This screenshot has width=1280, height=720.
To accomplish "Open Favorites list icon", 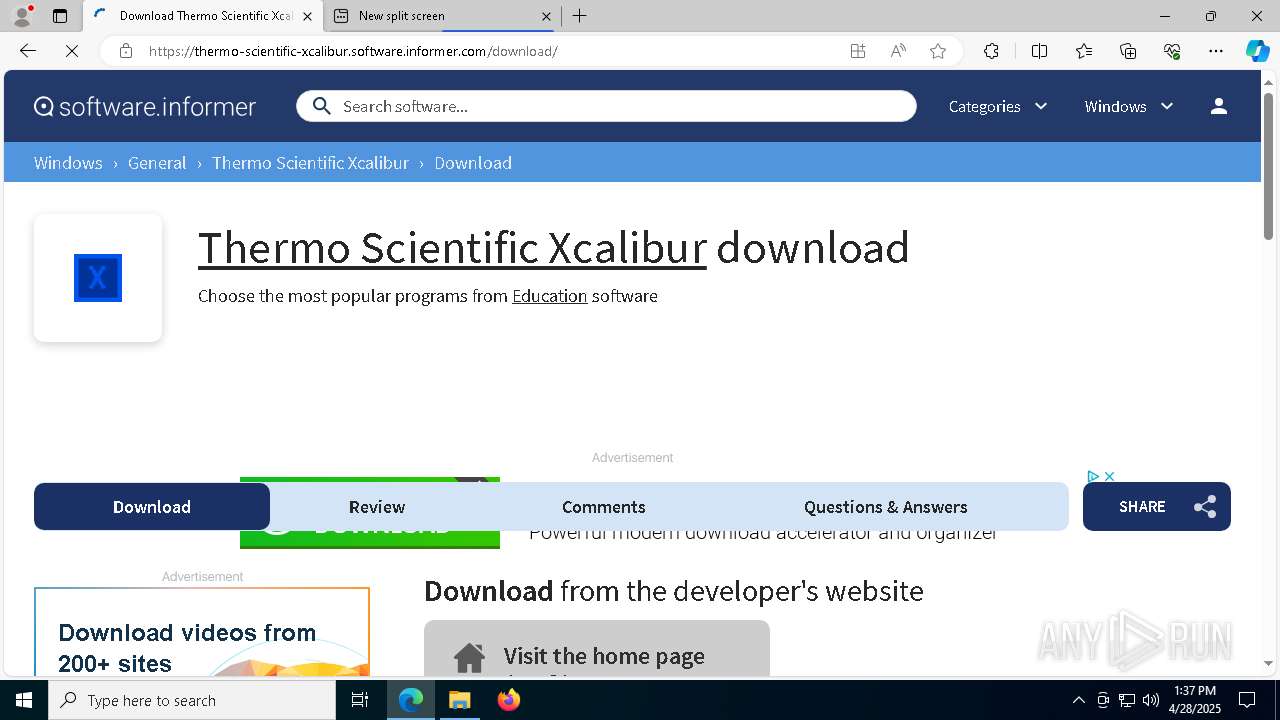I will pyautogui.click(x=1084, y=51).
